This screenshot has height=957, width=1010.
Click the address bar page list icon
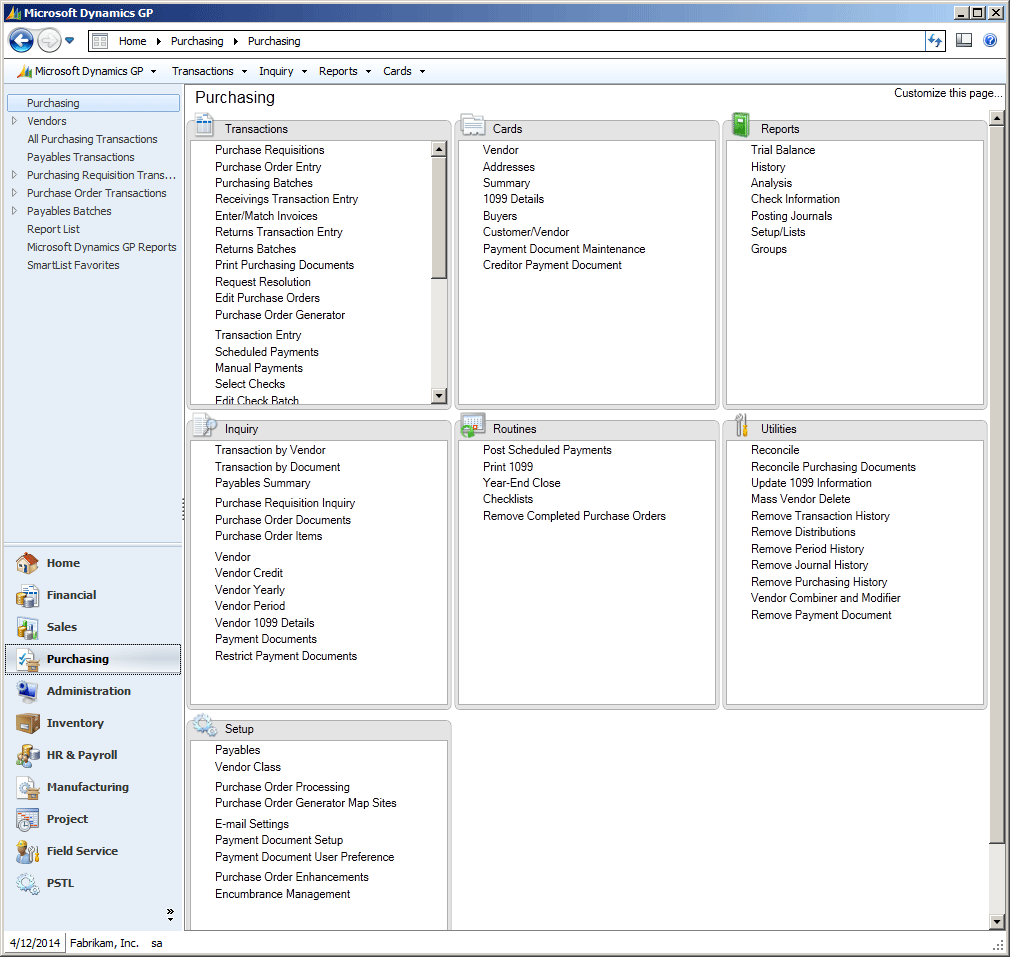tap(99, 41)
